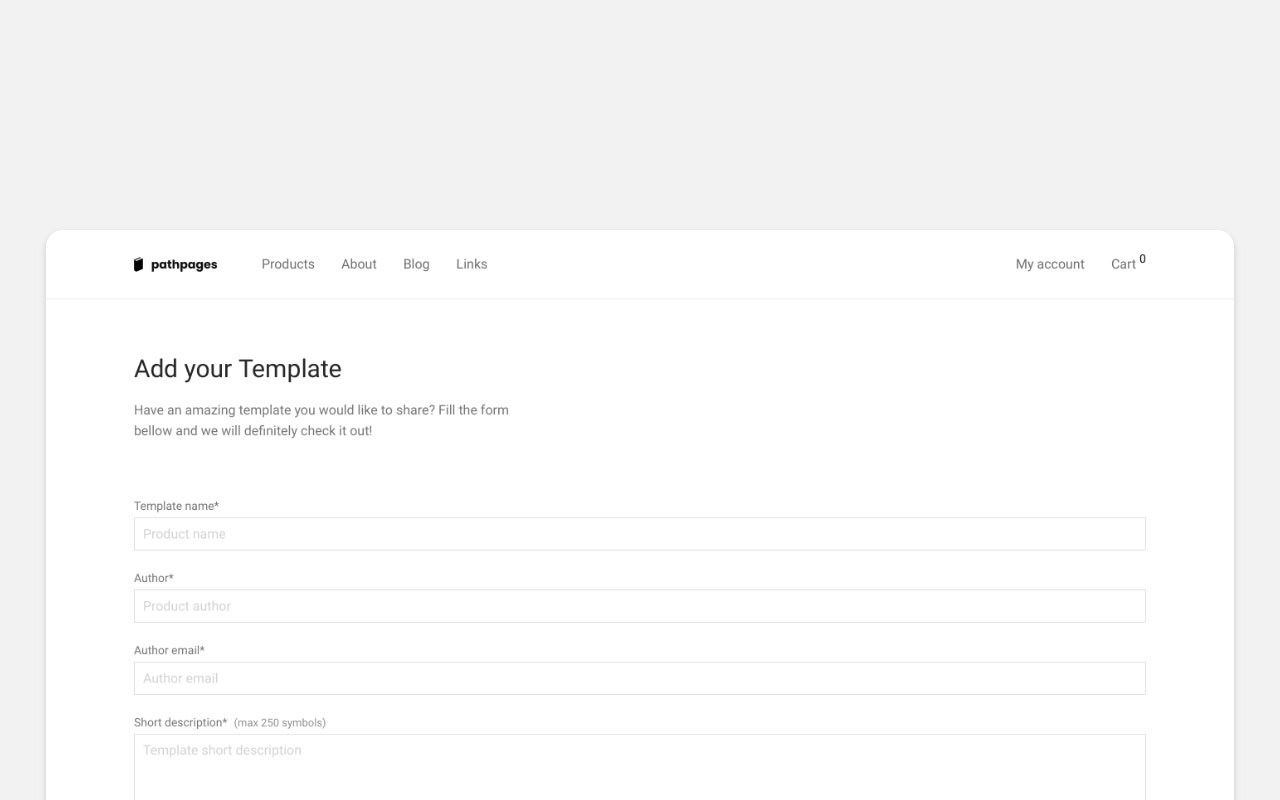Click the max 250 symbols hint text
The width and height of the screenshot is (1280, 800).
279,722
